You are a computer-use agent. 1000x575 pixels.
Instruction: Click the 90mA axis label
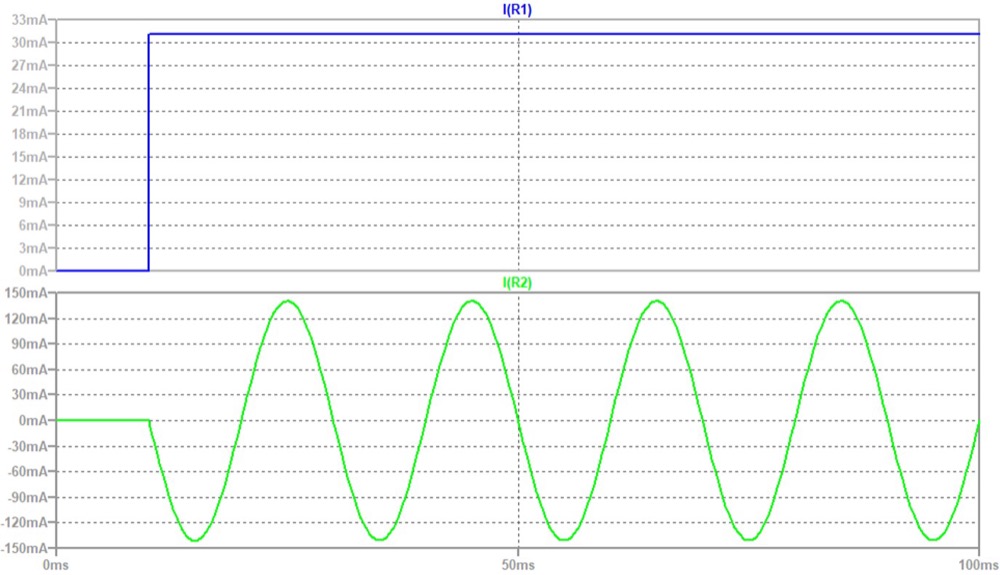29,344
